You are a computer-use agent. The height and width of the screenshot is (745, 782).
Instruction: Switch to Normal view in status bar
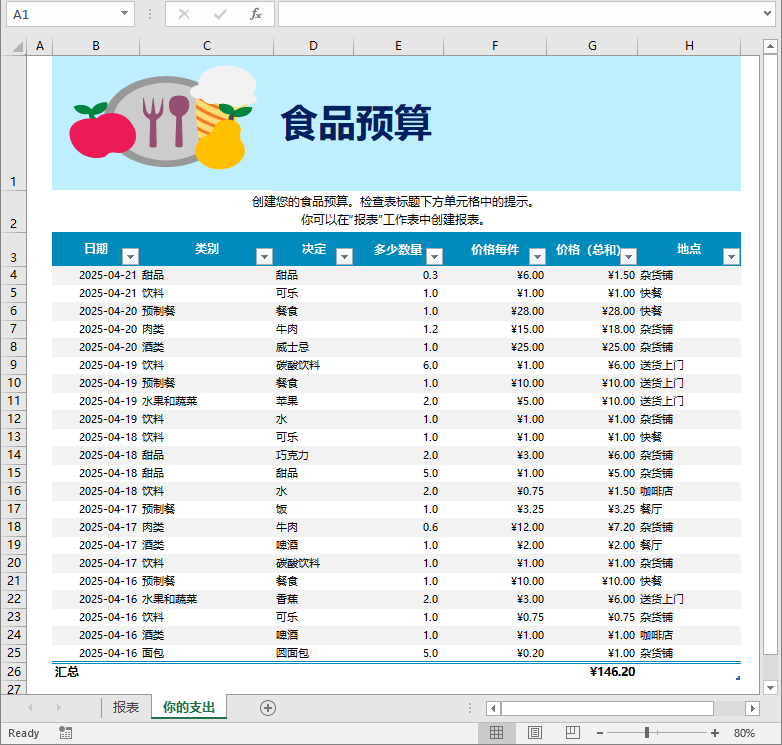(496, 733)
